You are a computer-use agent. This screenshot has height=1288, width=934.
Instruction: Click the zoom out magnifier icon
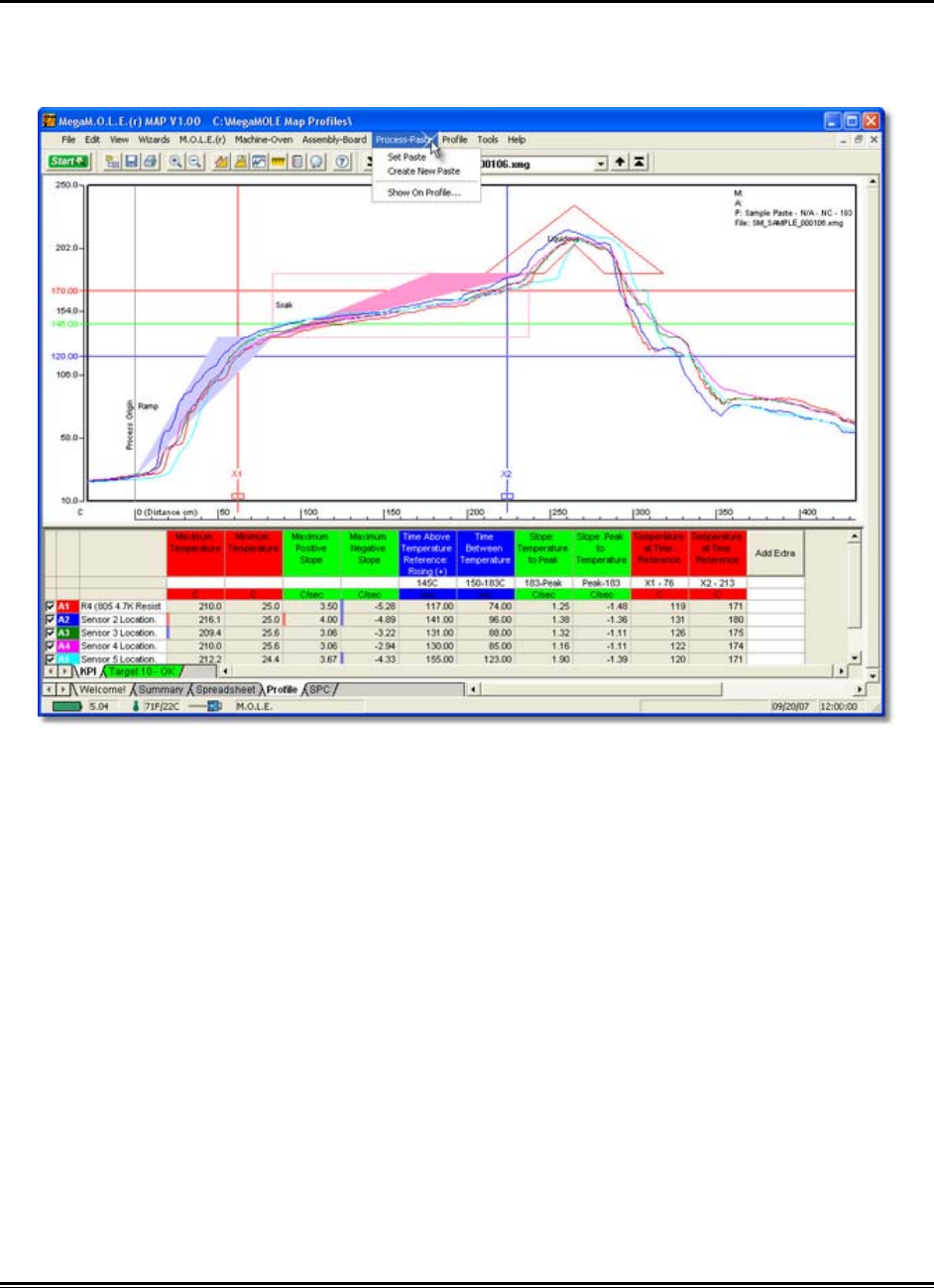194,161
